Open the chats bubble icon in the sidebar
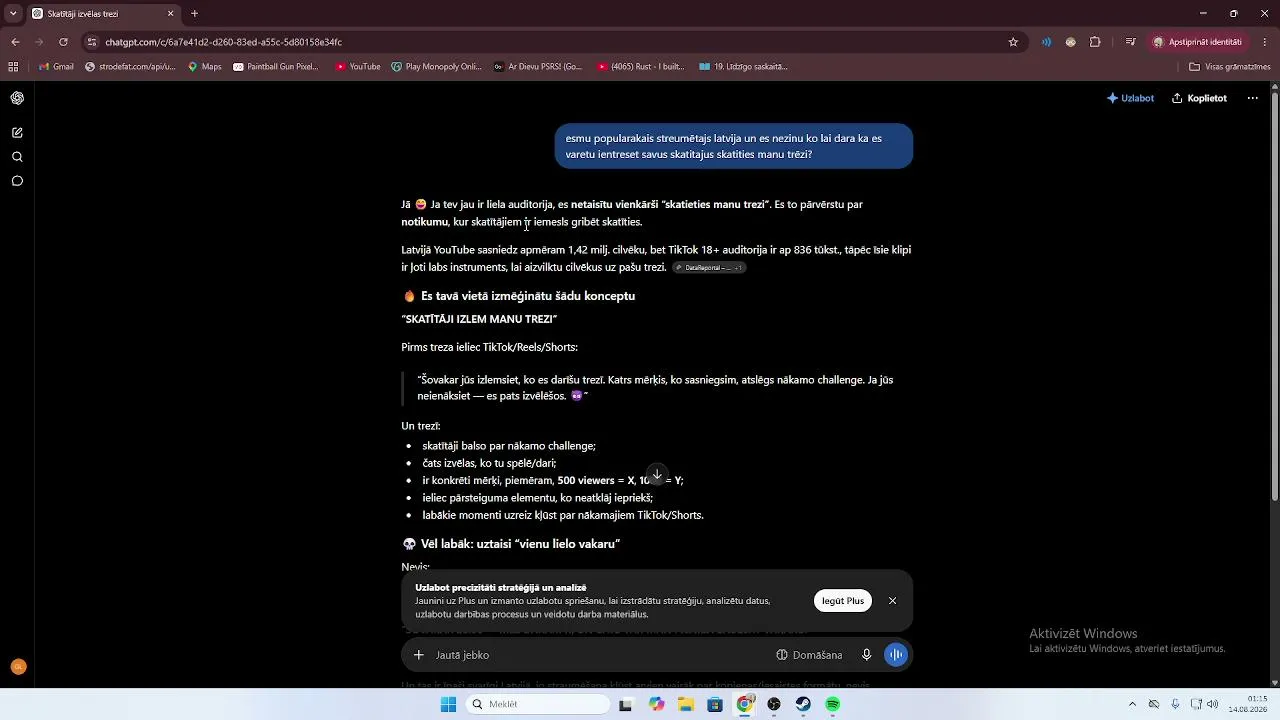The width and height of the screenshot is (1280, 720). [17, 181]
